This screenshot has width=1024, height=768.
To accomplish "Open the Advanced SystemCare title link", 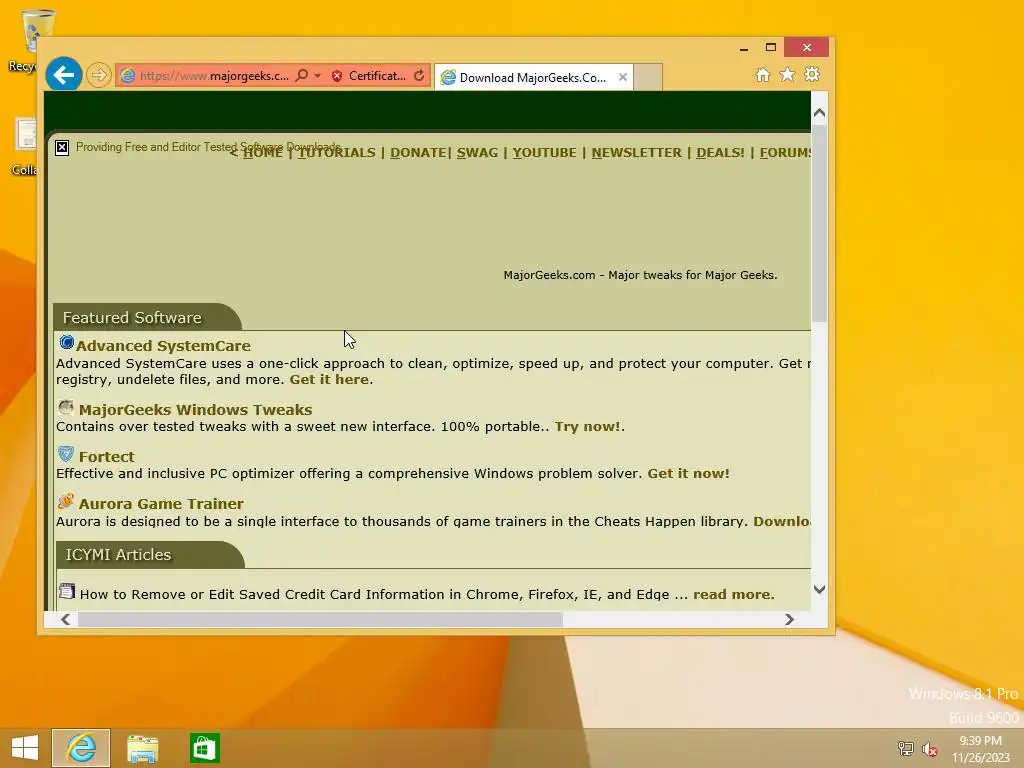I will (163, 345).
